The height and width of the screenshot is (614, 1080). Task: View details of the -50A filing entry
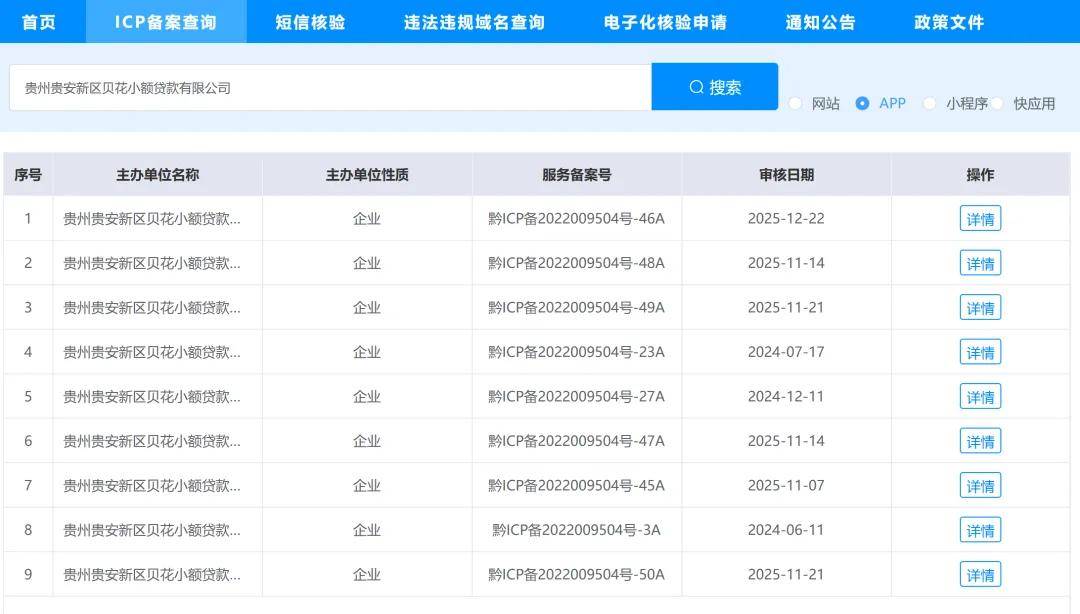tap(980, 574)
